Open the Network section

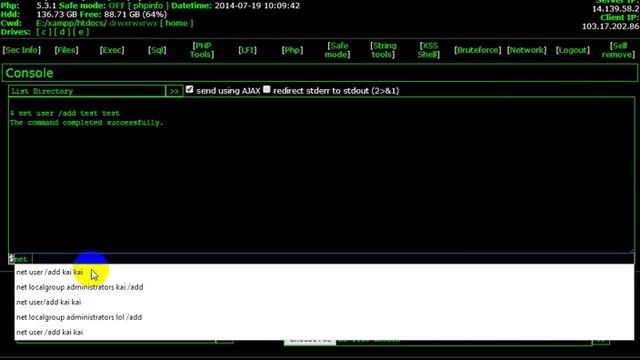(x=527, y=50)
